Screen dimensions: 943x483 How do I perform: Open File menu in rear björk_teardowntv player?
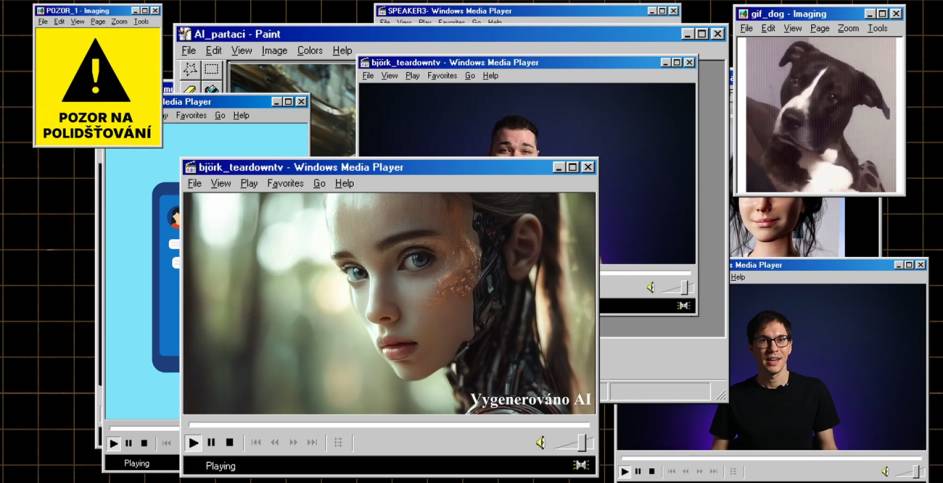(368, 76)
